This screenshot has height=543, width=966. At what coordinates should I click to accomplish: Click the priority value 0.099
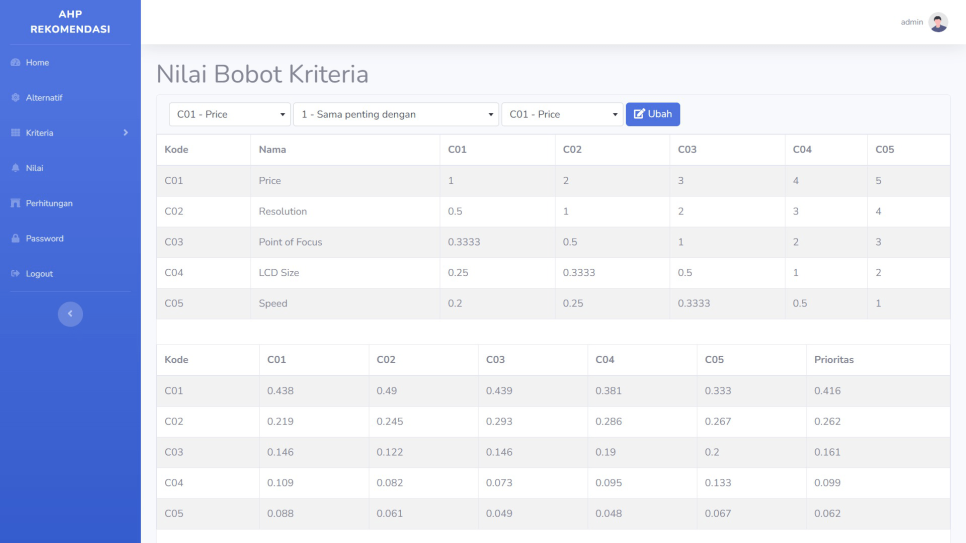coord(827,483)
